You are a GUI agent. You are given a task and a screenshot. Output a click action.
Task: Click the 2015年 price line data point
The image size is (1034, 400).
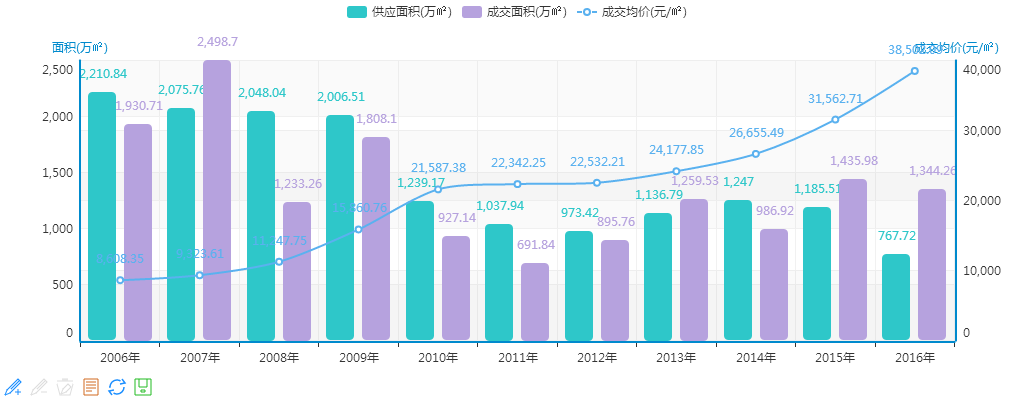coord(835,119)
